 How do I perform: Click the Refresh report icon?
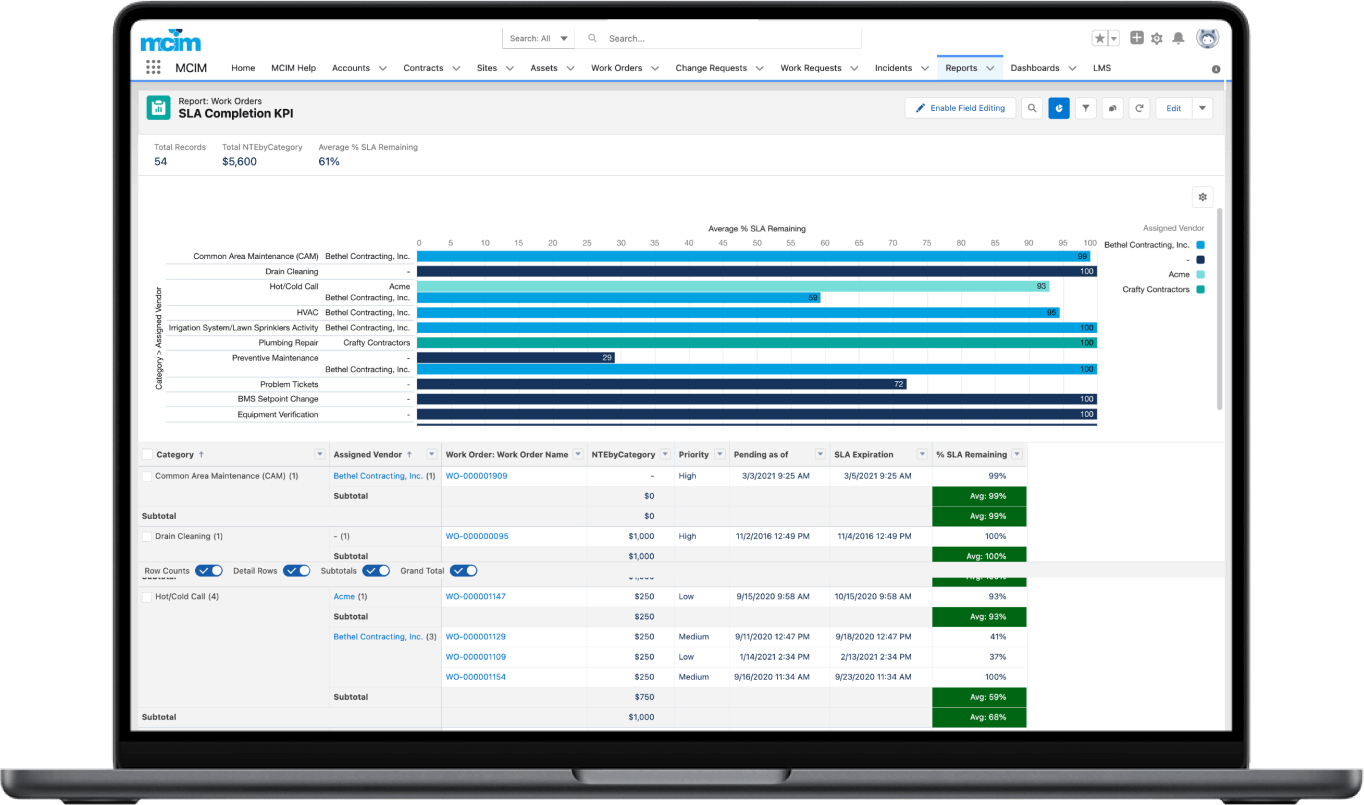[1139, 108]
